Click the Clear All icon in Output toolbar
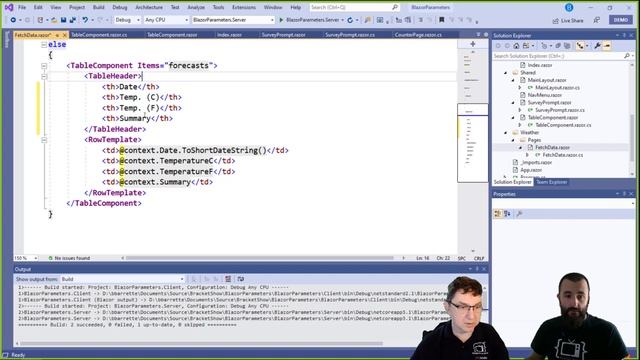640x360 pixels. pos(228,279)
